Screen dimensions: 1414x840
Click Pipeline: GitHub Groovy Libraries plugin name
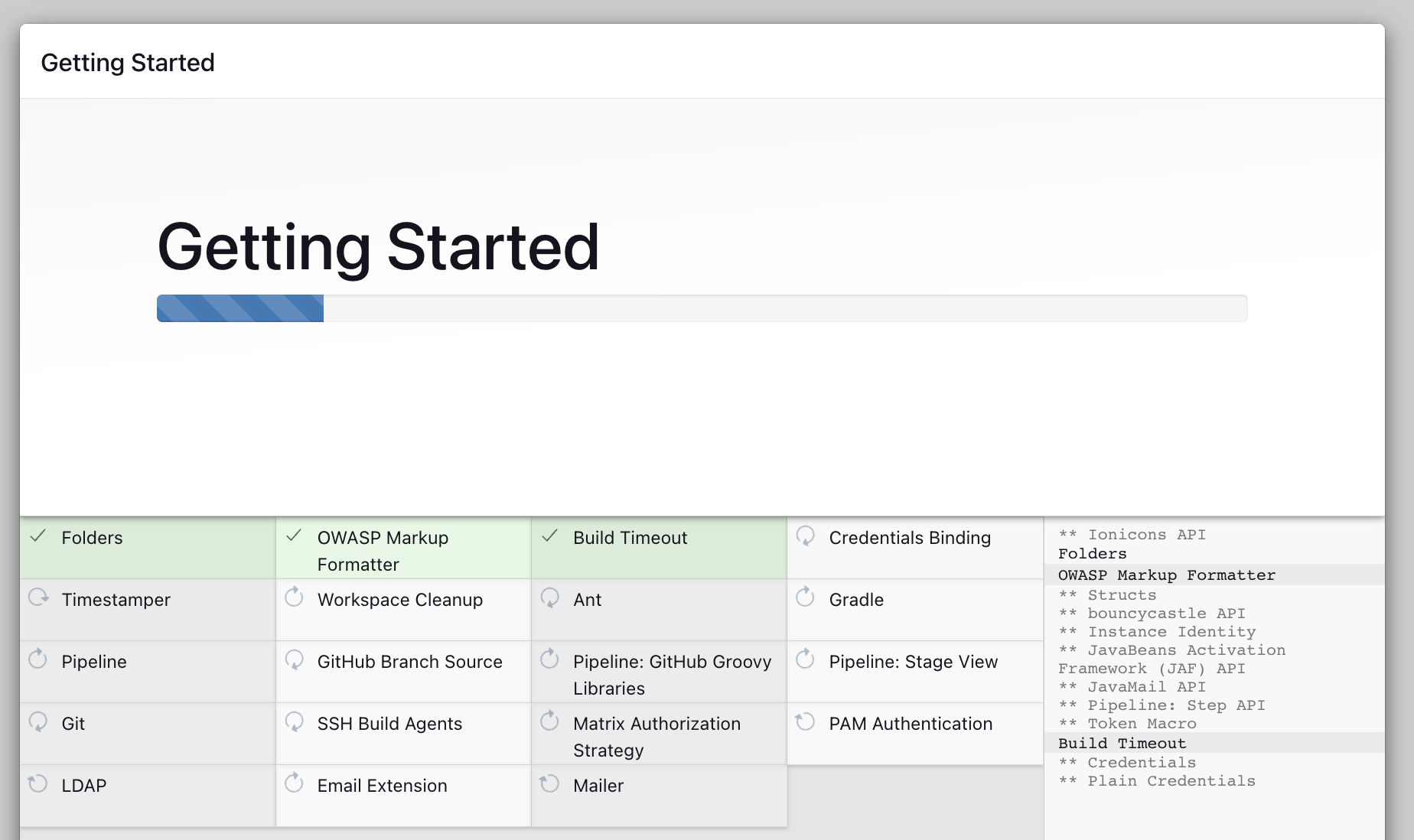(672, 675)
